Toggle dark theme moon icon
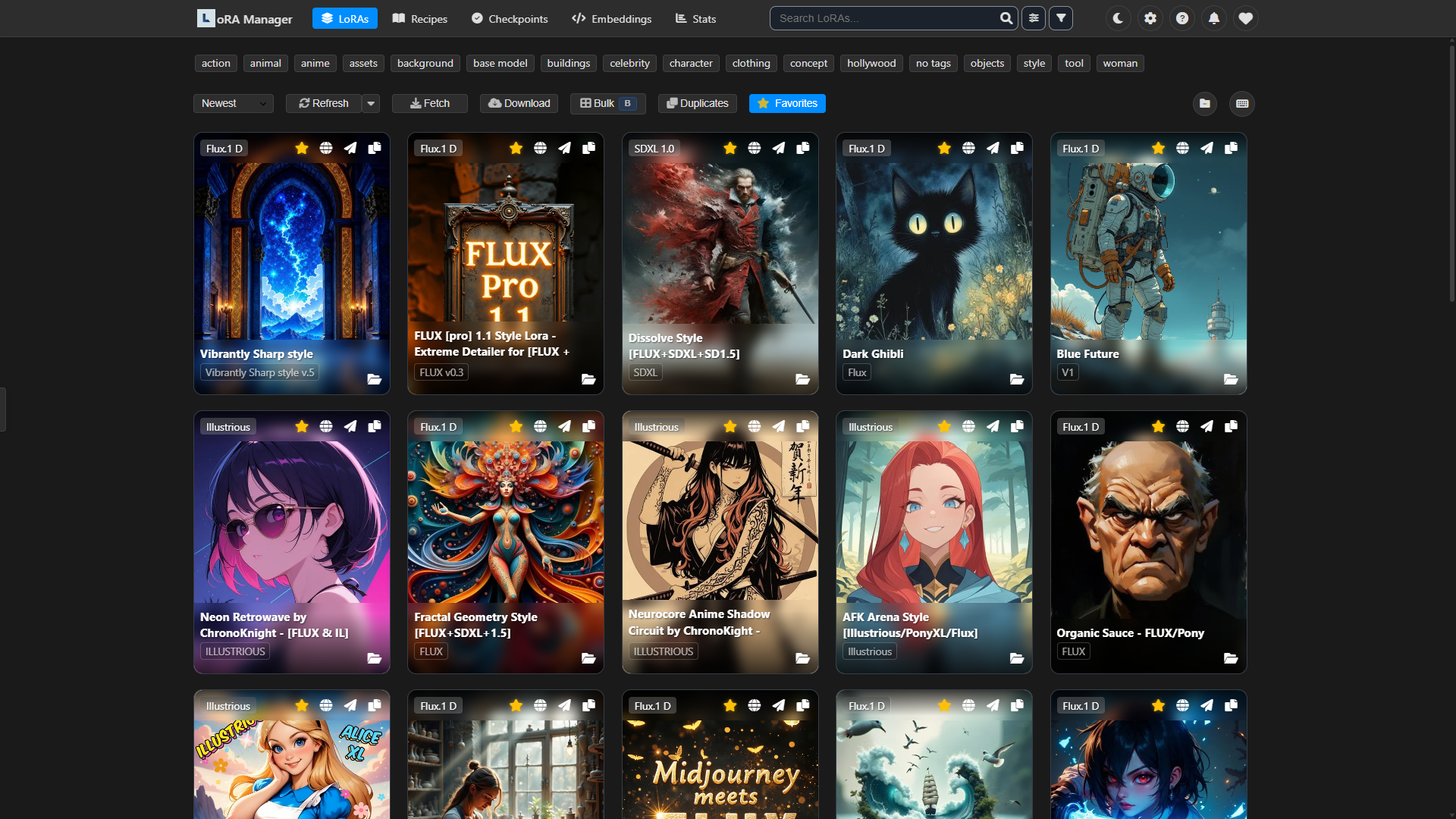Viewport: 1456px width, 819px height. click(1118, 18)
